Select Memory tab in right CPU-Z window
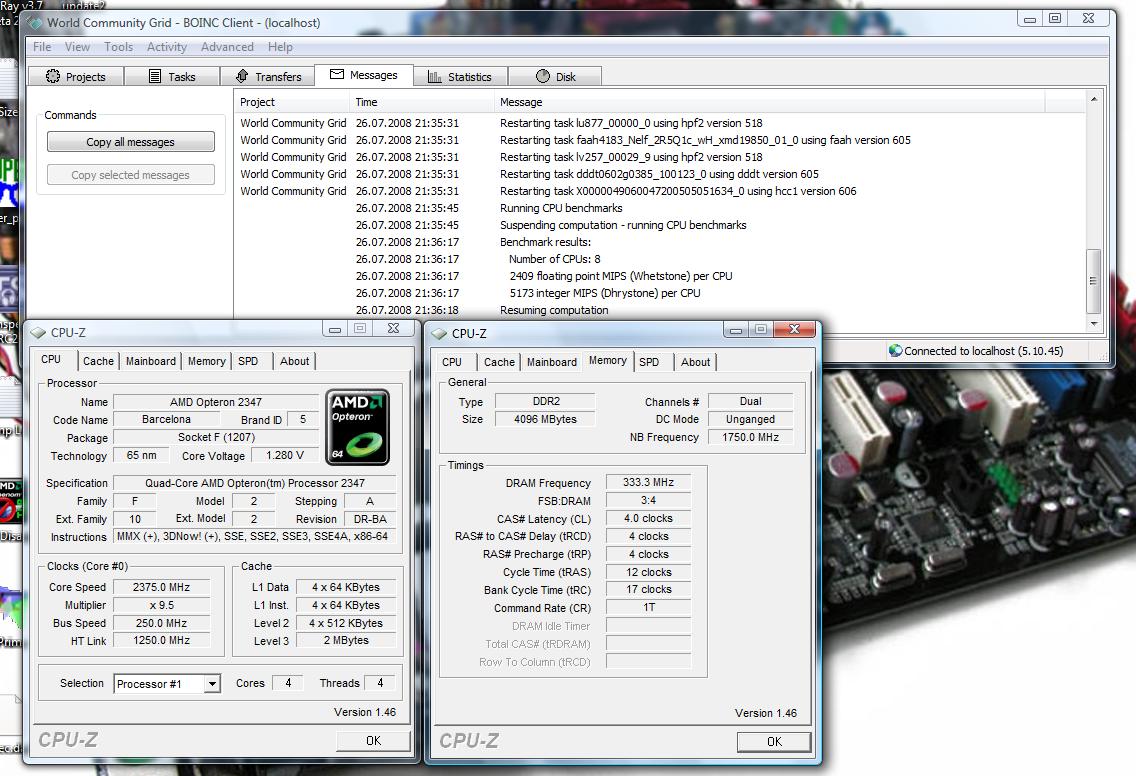 (x=607, y=360)
